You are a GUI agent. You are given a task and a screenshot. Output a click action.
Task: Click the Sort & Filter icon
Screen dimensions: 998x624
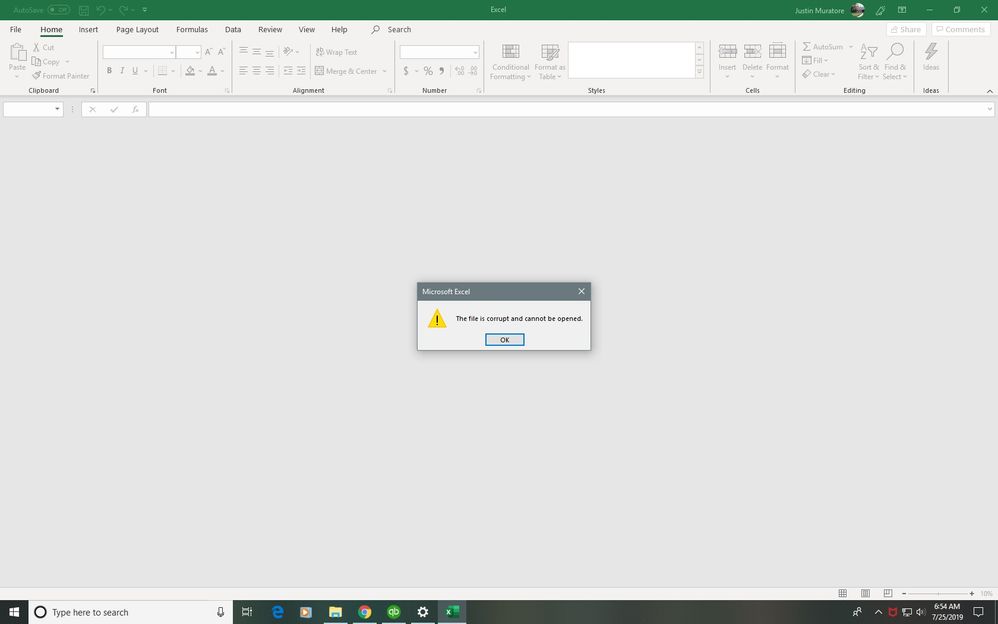(868, 53)
